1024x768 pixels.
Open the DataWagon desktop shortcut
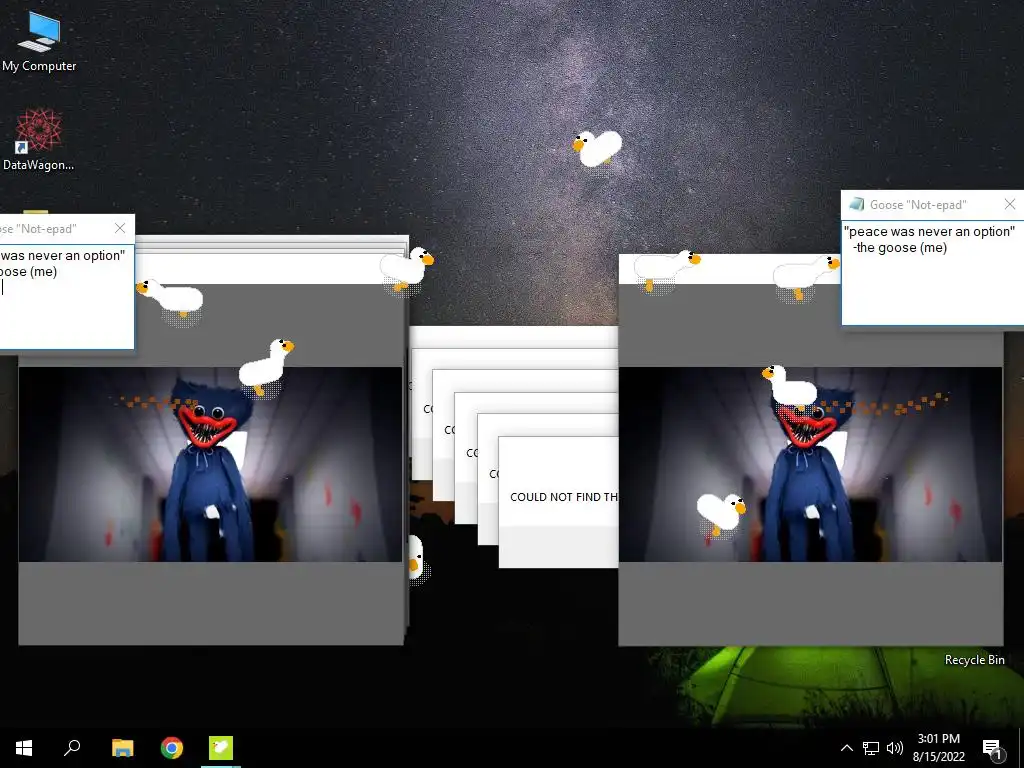(39, 140)
